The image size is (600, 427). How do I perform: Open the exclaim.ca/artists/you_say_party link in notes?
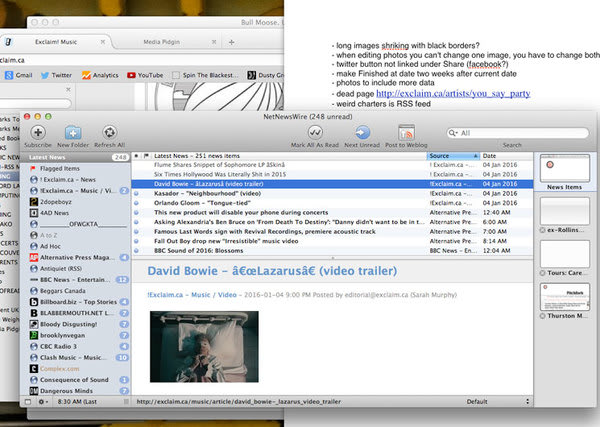pyautogui.click(x=453, y=94)
